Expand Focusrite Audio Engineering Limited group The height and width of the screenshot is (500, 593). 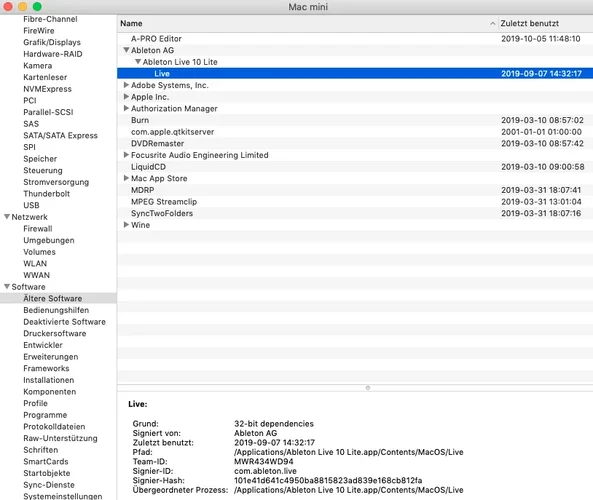tap(126, 155)
